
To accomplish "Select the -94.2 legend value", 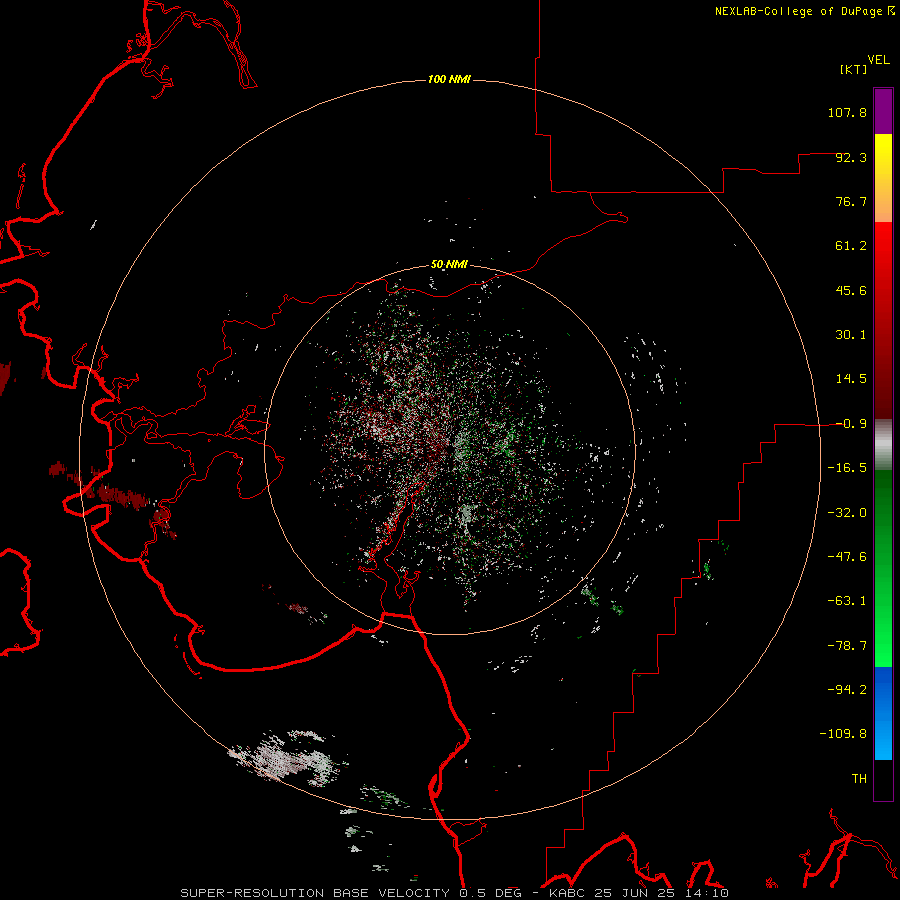I will coord(847,690).
